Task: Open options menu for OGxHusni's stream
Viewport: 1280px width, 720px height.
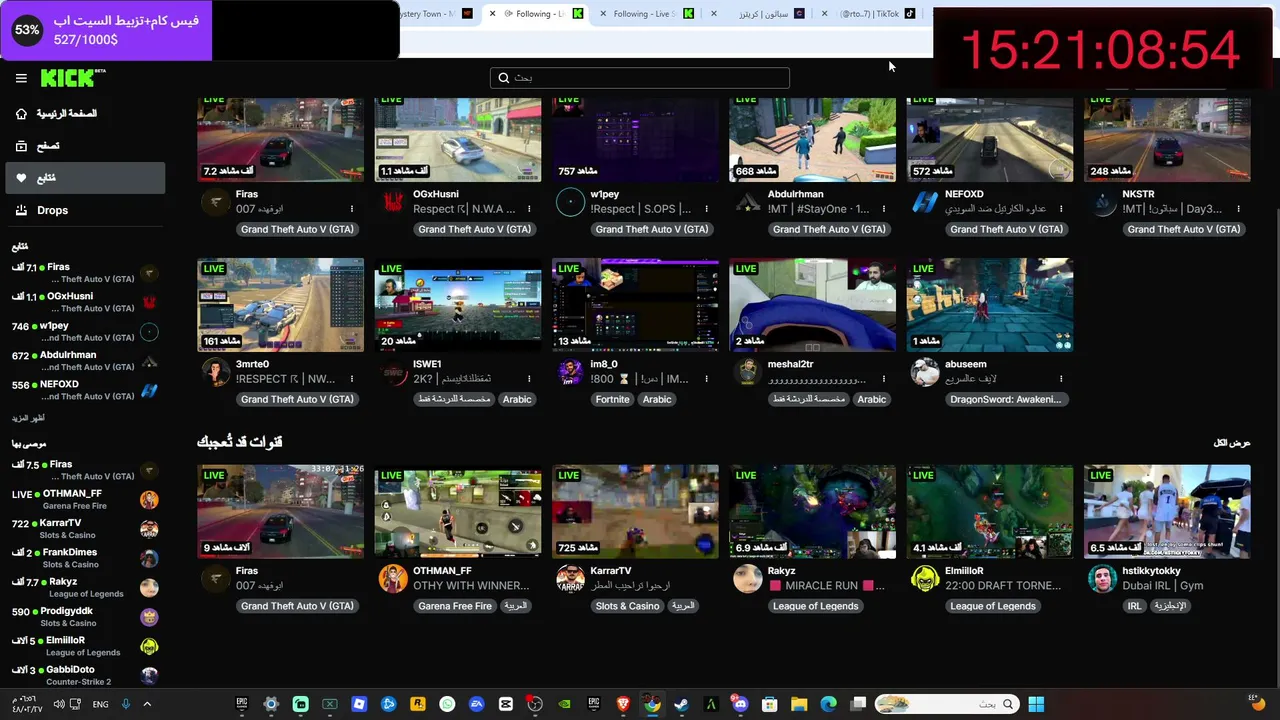Action: [x=529, y=209]
